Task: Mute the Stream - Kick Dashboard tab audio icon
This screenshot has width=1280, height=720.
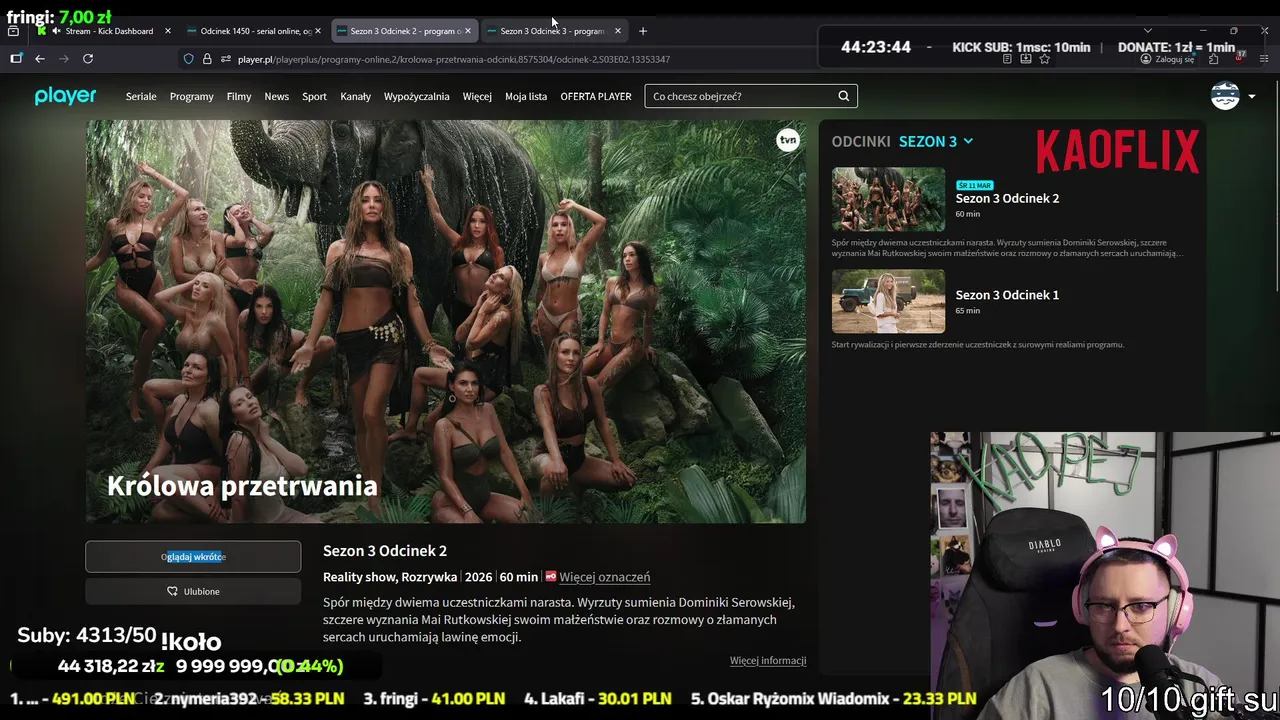Action: point(56,31)
